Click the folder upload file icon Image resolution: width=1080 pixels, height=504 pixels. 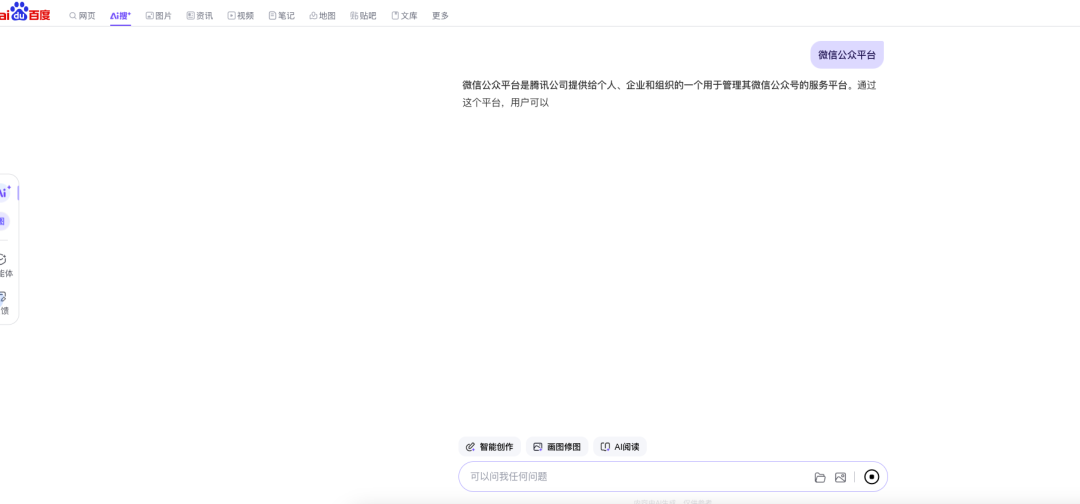click(820, 477)
